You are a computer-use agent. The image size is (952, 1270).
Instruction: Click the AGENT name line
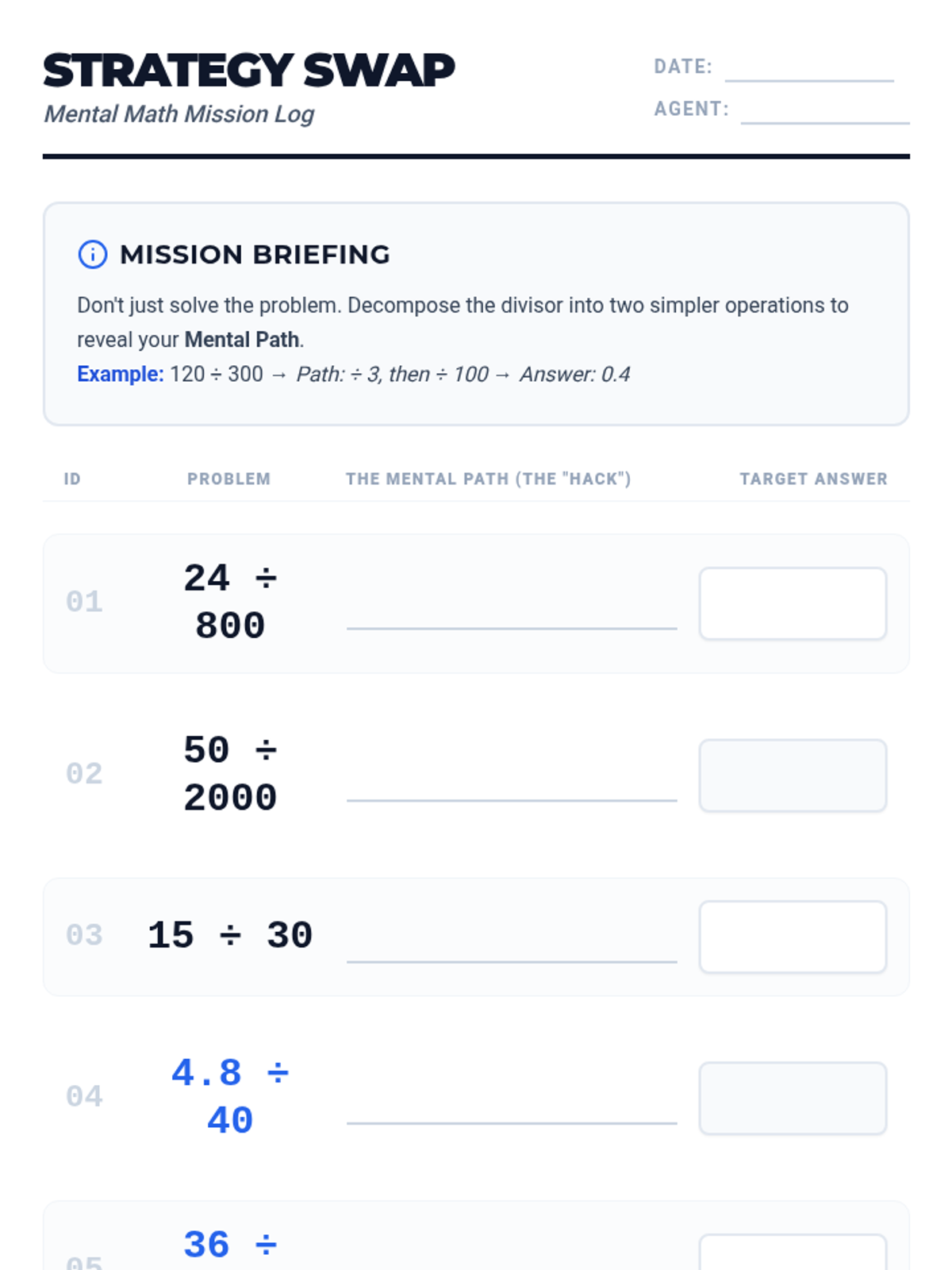[x=825, y=122]
